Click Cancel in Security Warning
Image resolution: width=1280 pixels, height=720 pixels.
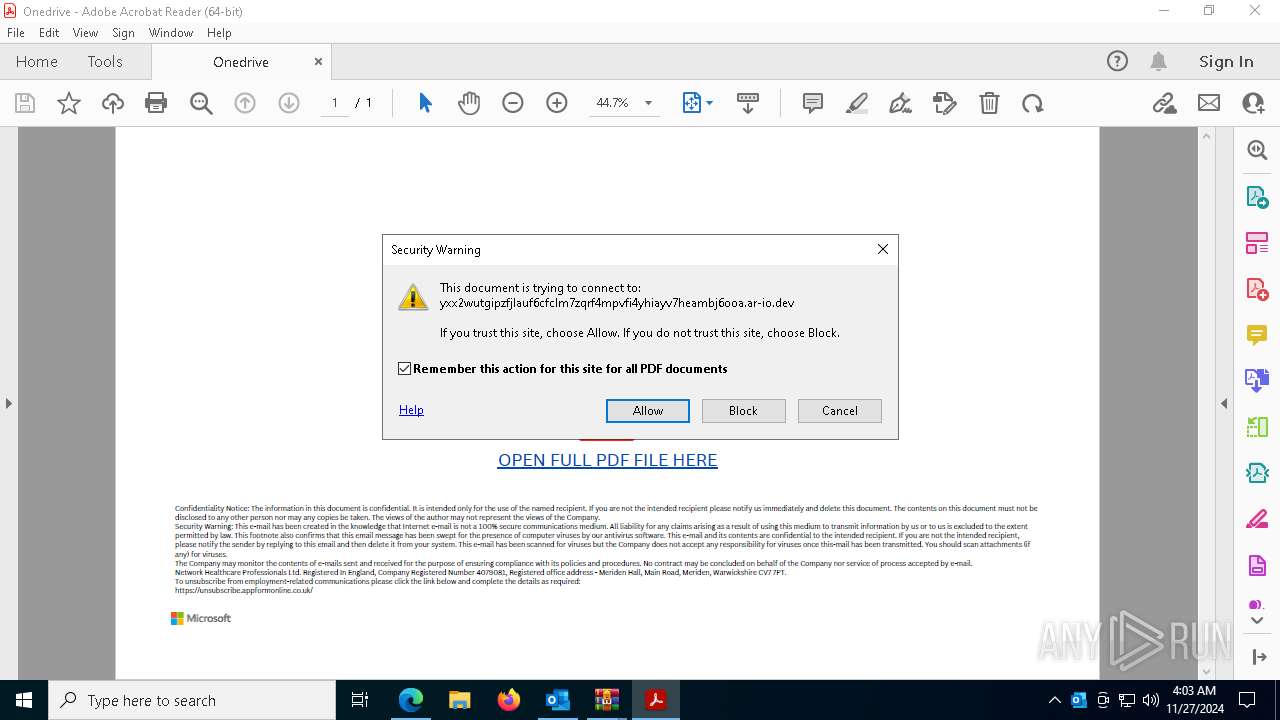[840, 411]
